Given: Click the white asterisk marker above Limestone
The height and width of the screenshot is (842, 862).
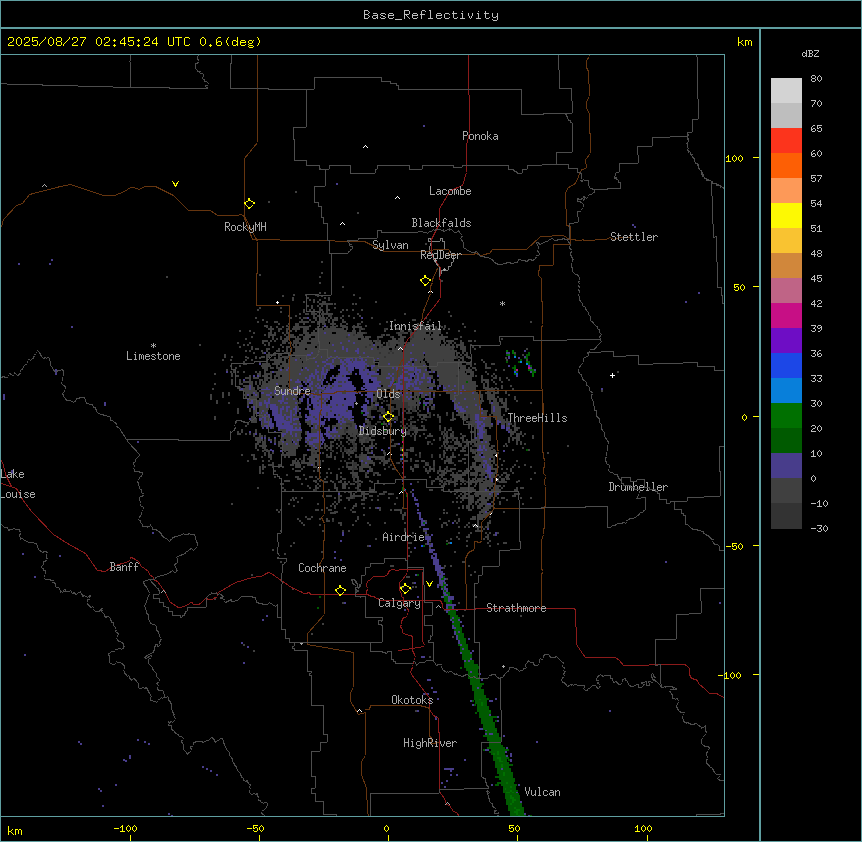Looking at the screenshot, I should pos(153,346).
